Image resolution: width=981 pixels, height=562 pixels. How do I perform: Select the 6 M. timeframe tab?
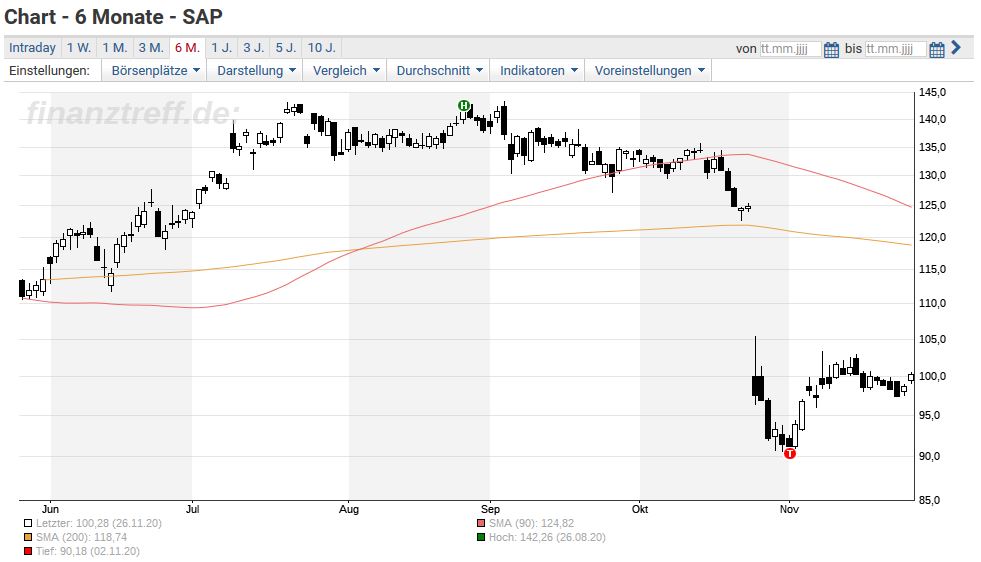pos(187,48)
